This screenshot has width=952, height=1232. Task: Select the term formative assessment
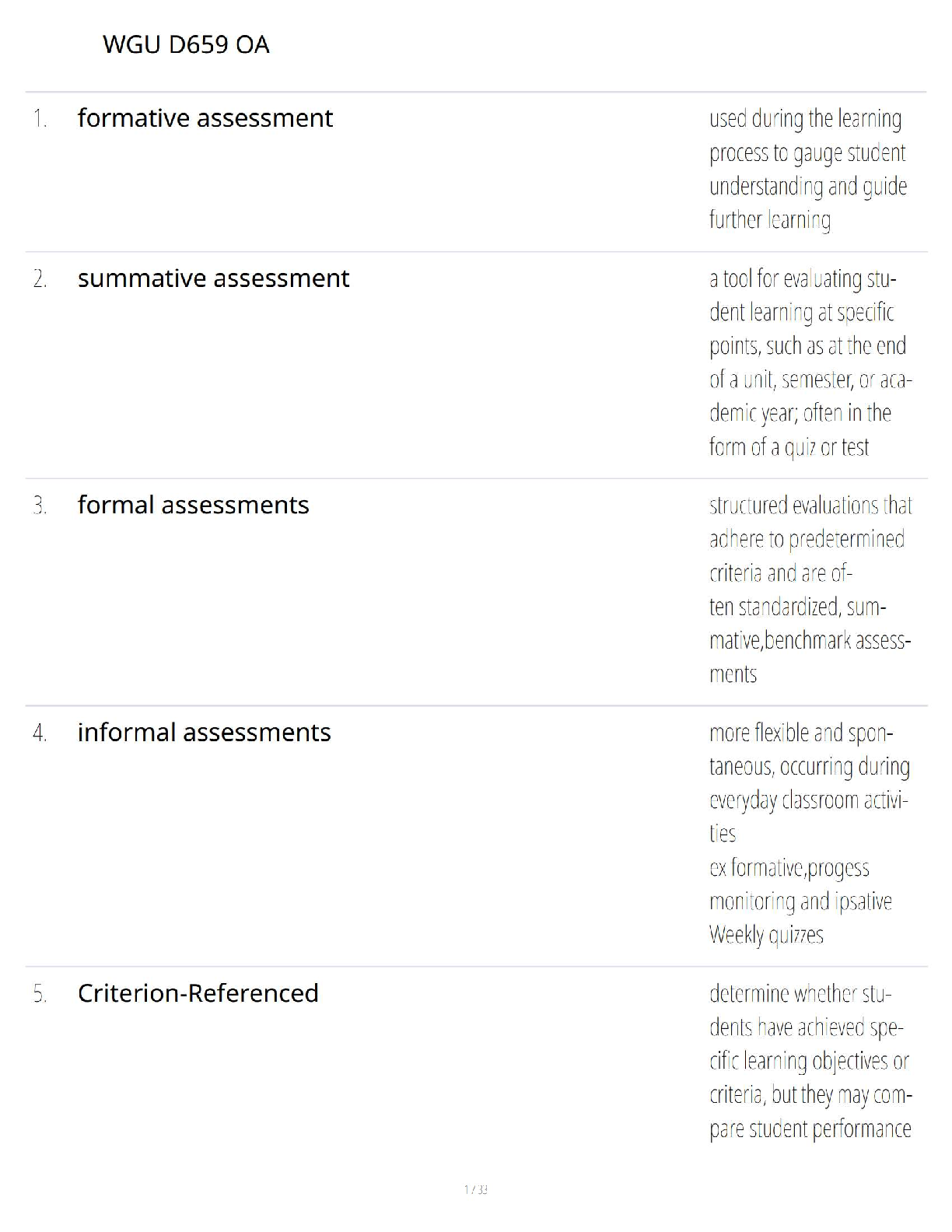205,118
